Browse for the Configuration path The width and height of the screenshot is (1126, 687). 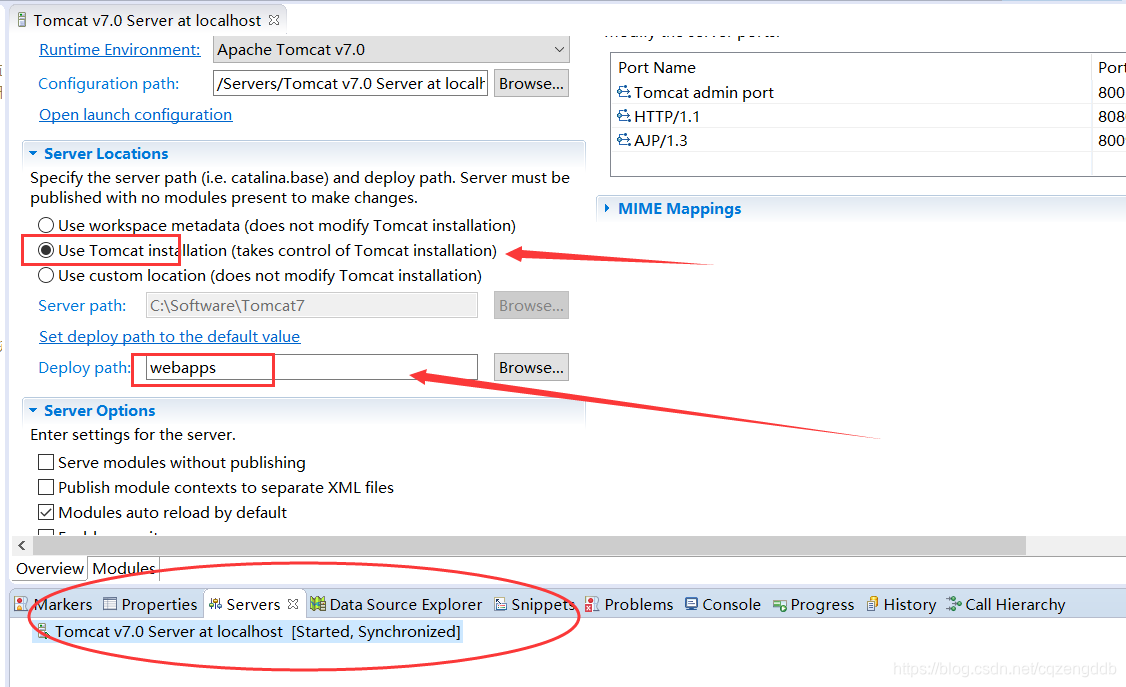tap(531, 83)
